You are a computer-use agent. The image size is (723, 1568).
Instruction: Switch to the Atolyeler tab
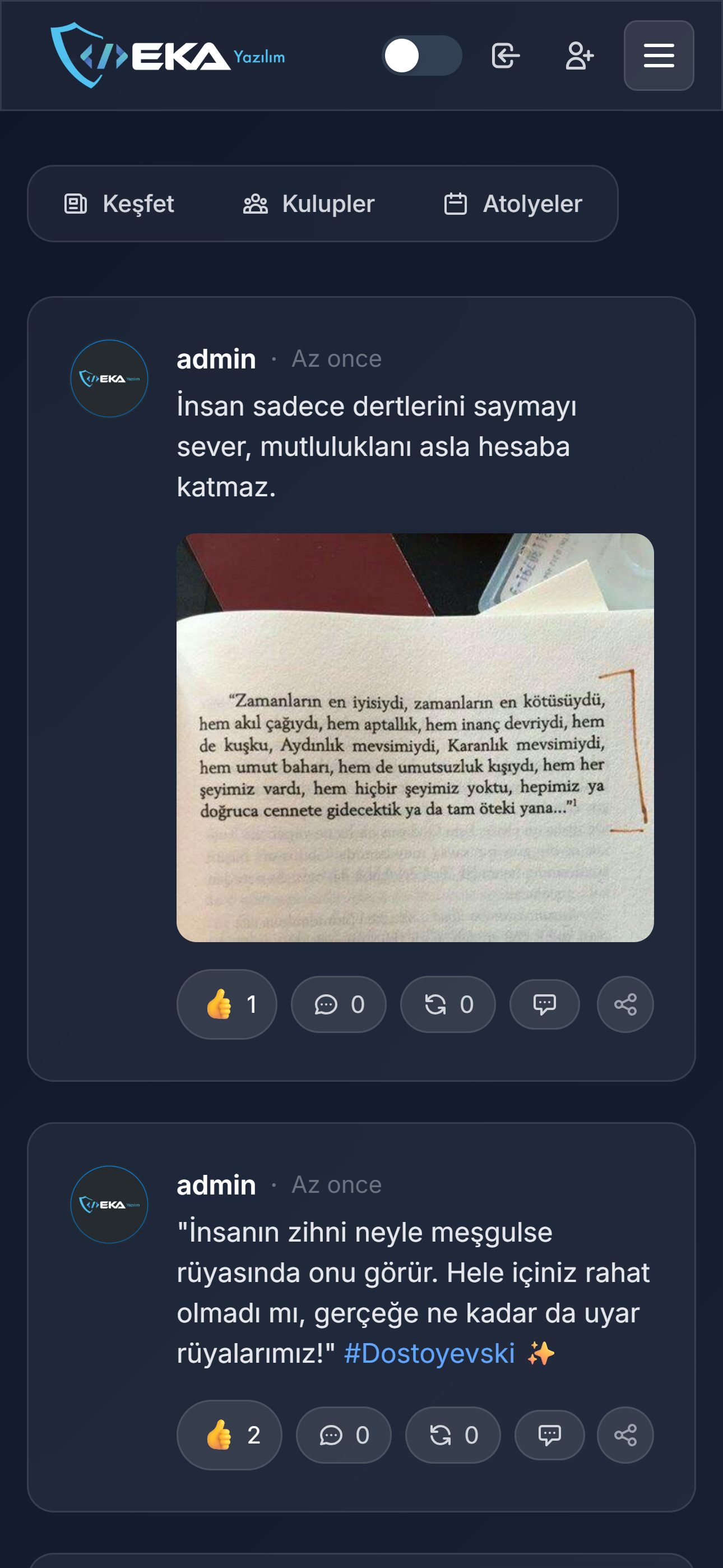tap(513, 204)
